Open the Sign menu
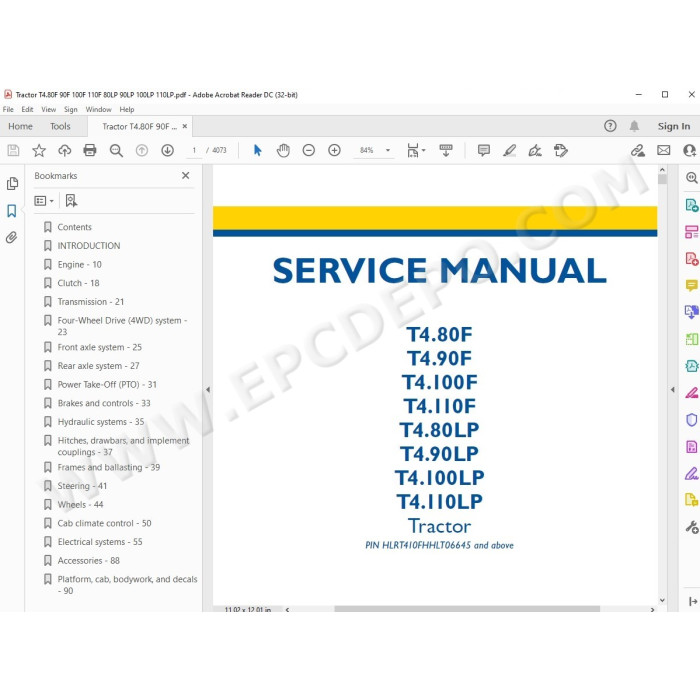Screen dimensions: 700x700 [71, 109]
